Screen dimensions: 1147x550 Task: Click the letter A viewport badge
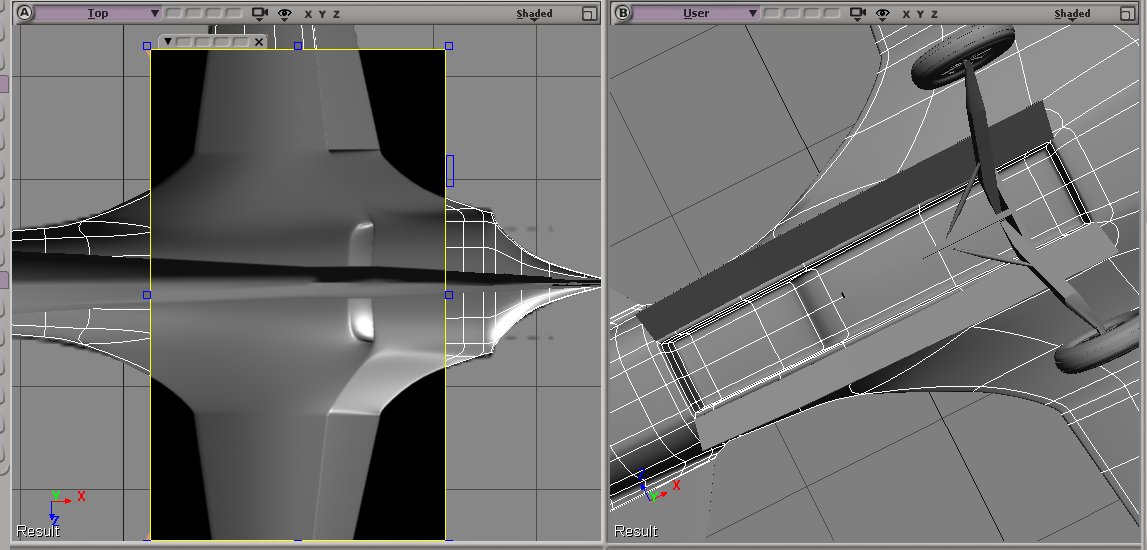tap(23, 13)
